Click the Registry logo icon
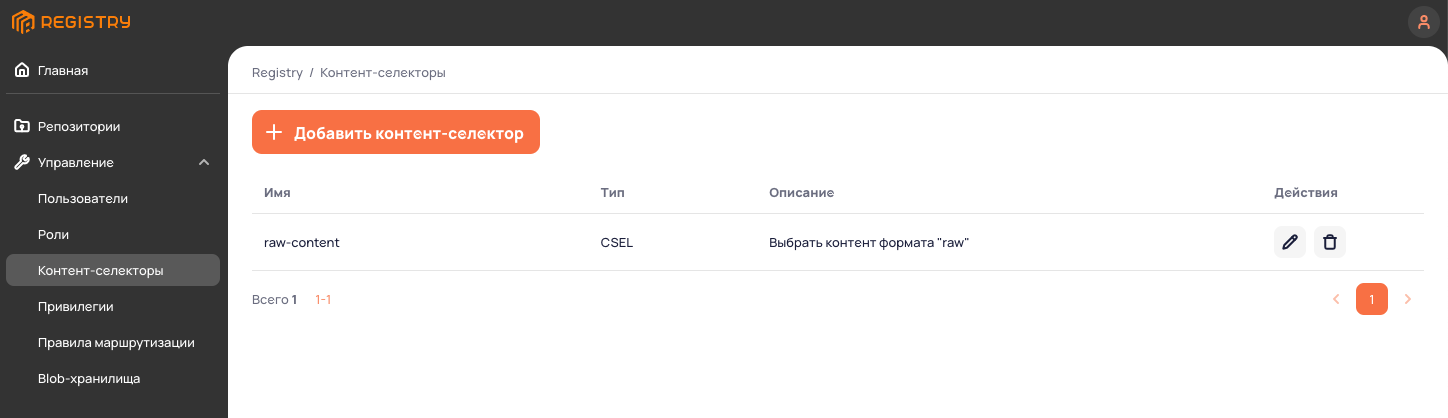 click(23, 22)
